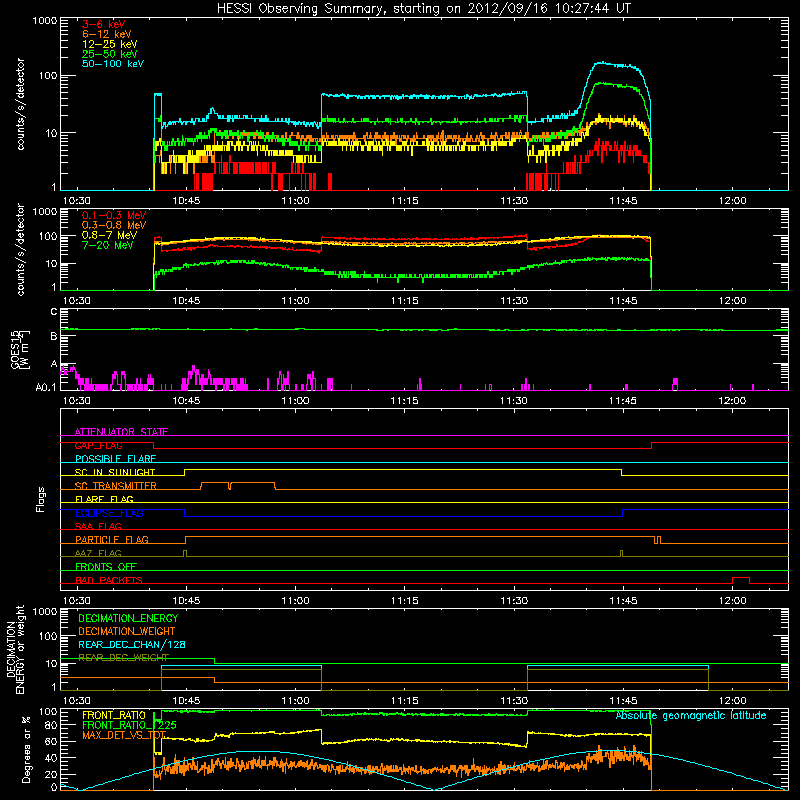The height and width of the screenshot is (800, 800).
Task: Click the 11:30 time label under decimation panel
Action: pyautogui.click(x=514, y=701)
